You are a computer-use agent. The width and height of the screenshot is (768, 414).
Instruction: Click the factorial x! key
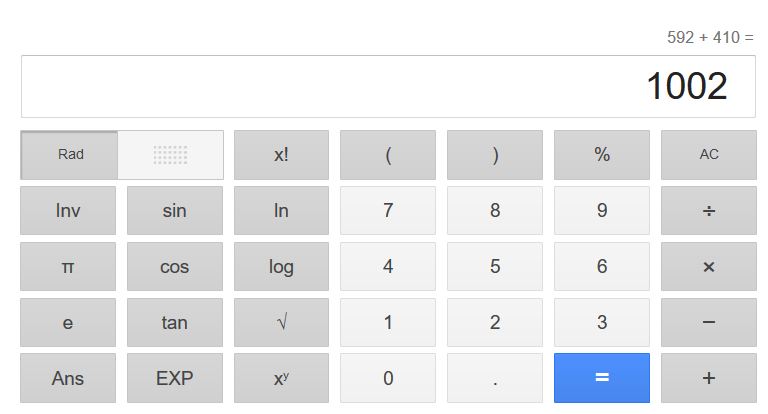[x=281, y=155]
